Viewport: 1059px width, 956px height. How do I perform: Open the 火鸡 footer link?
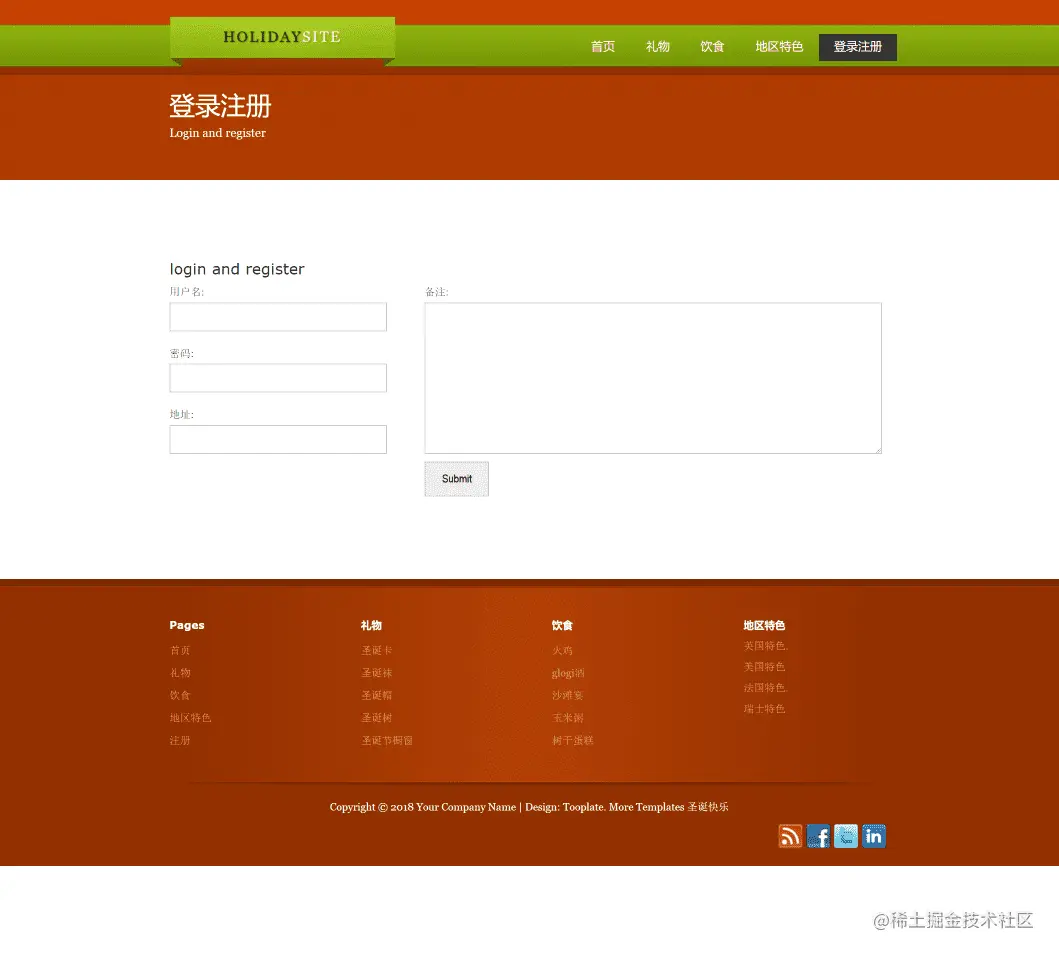click(562, 651)
